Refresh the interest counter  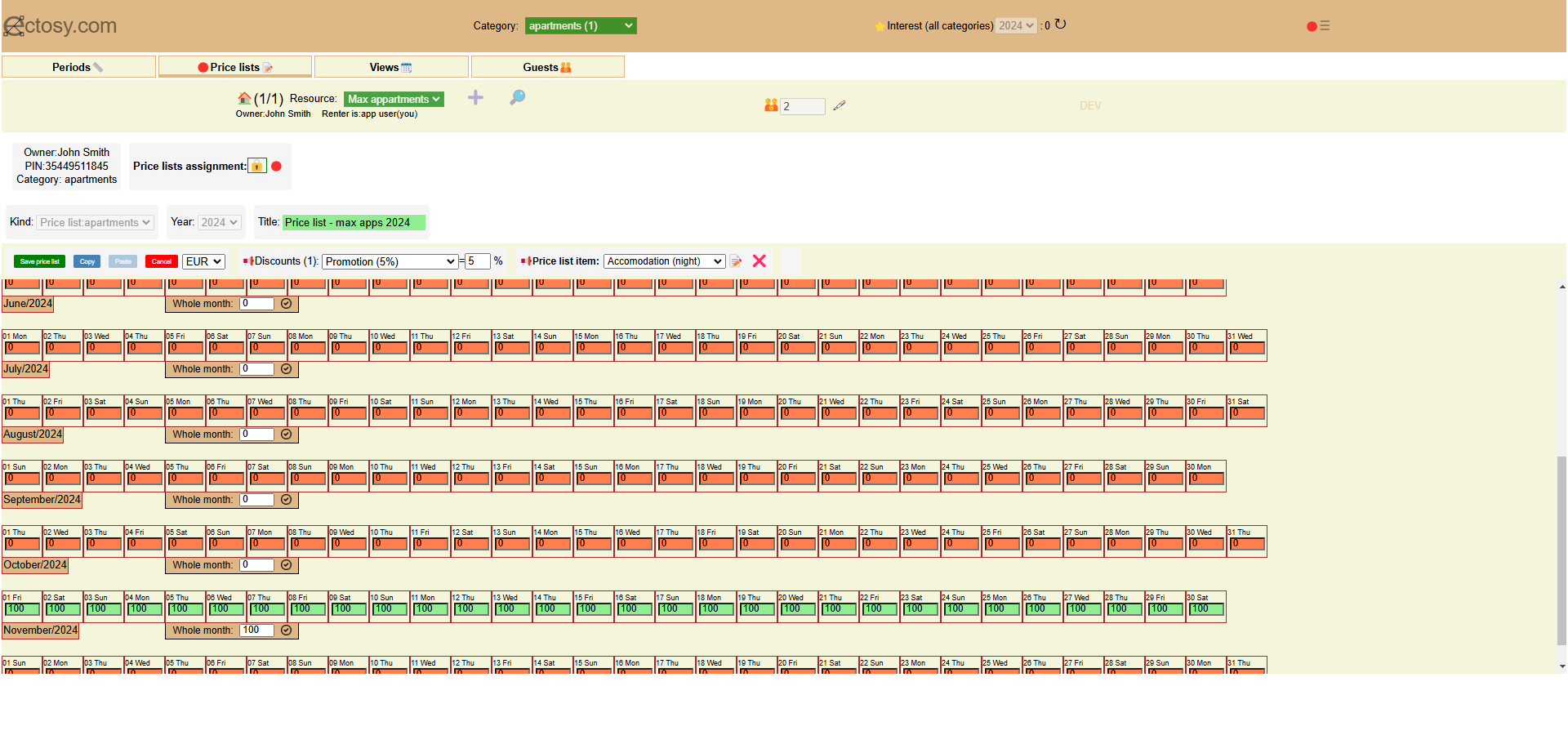pos(1060,25)
